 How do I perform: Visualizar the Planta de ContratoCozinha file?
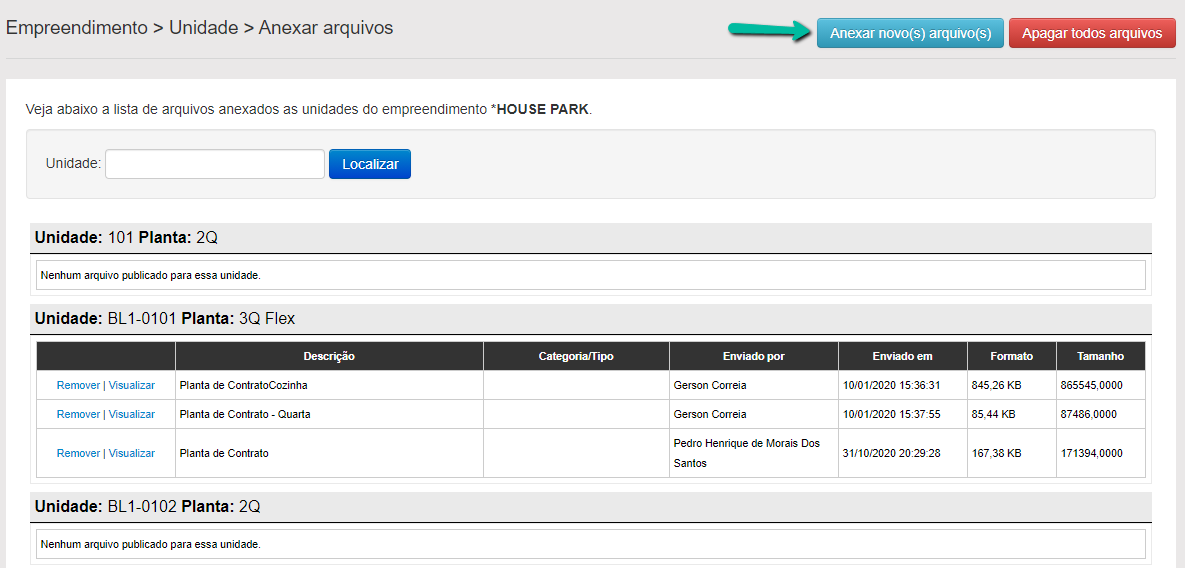pyautogui.click(x=132, y=385)
